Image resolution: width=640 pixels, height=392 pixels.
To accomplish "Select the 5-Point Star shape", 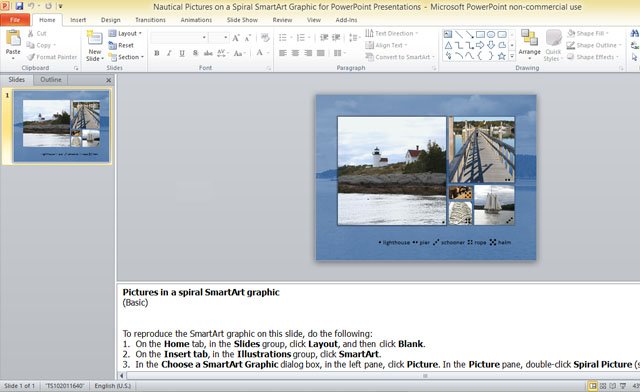I will pos(502,56).
